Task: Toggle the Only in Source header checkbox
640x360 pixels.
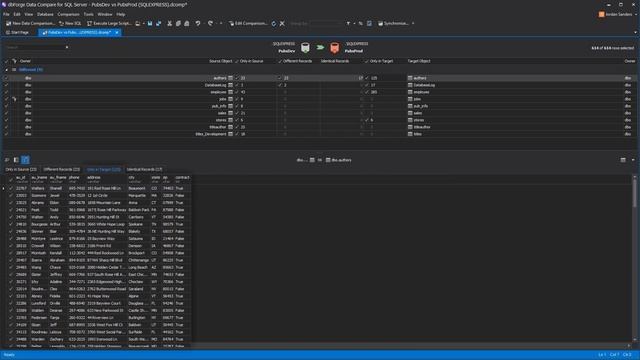Action: [x=237, y=61]
